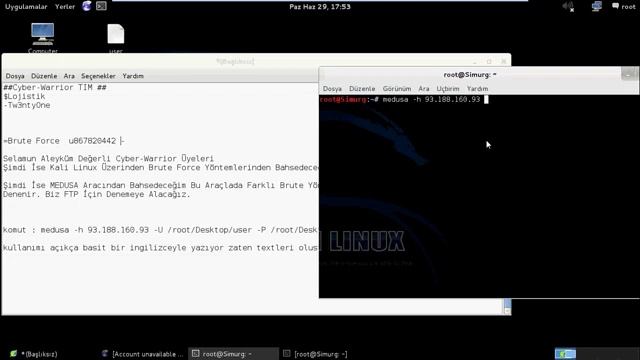Click the '-Tw3ntyOne' line in editor
640x360 pixels.
27,105
